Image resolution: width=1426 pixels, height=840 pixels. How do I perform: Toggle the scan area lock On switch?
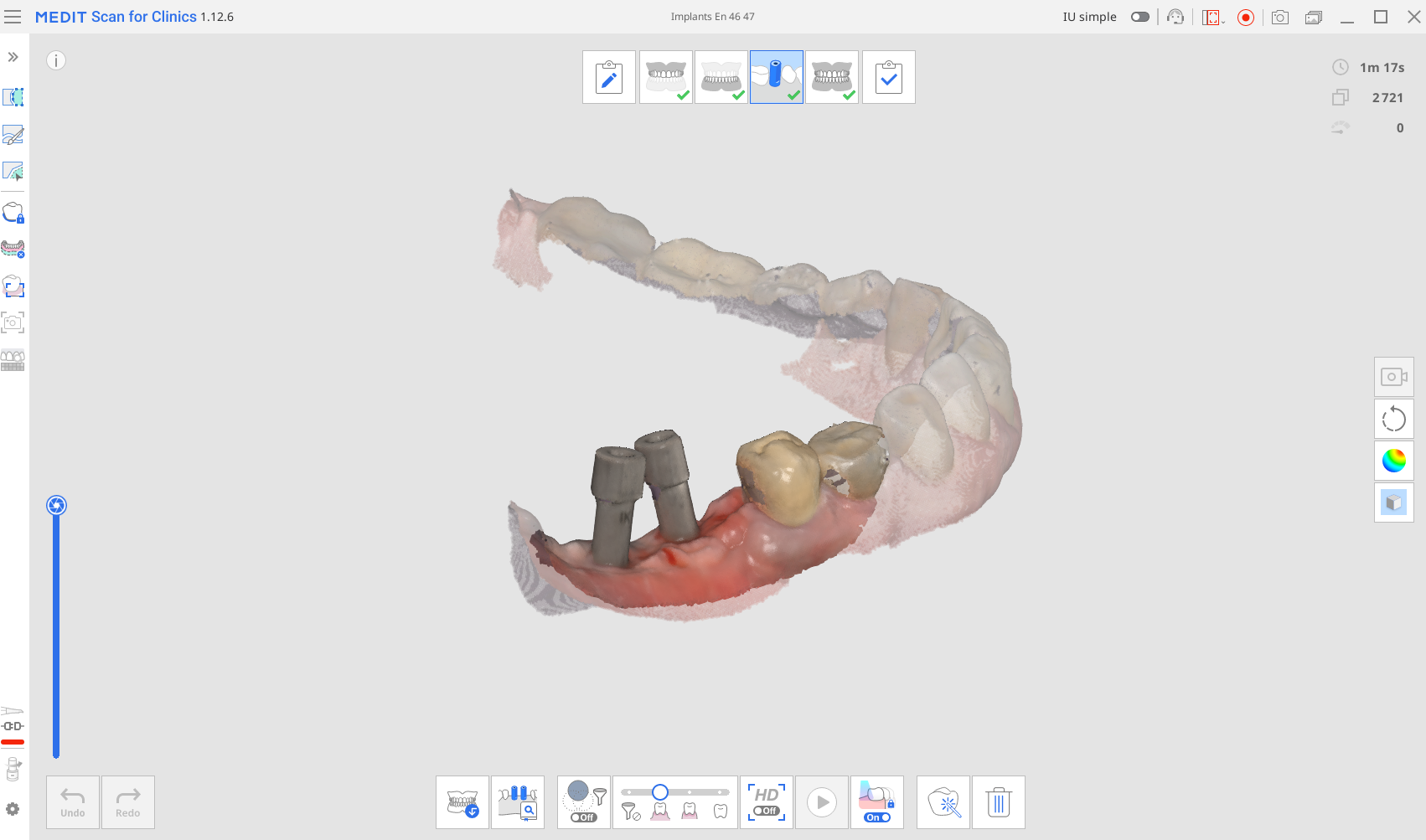click(877, 817)
